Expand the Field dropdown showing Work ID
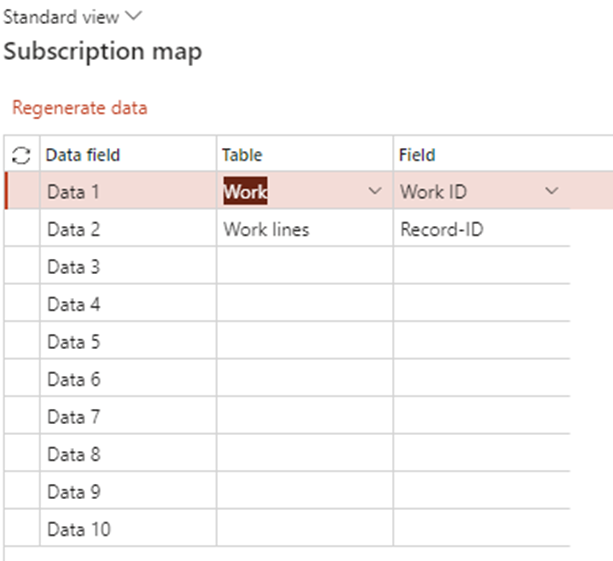Viewport: 613px width, 561px height. (552, 191)
